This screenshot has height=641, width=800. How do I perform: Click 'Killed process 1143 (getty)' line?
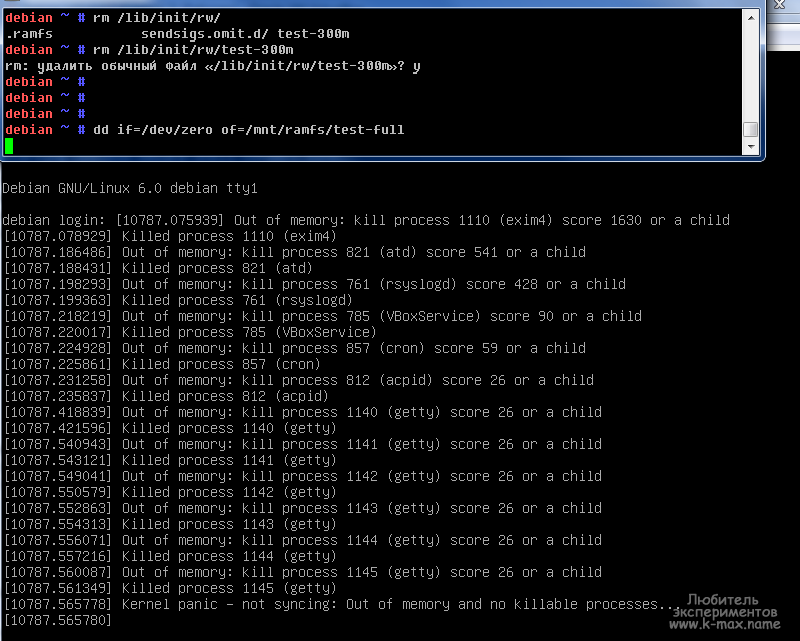coord(170,524)
